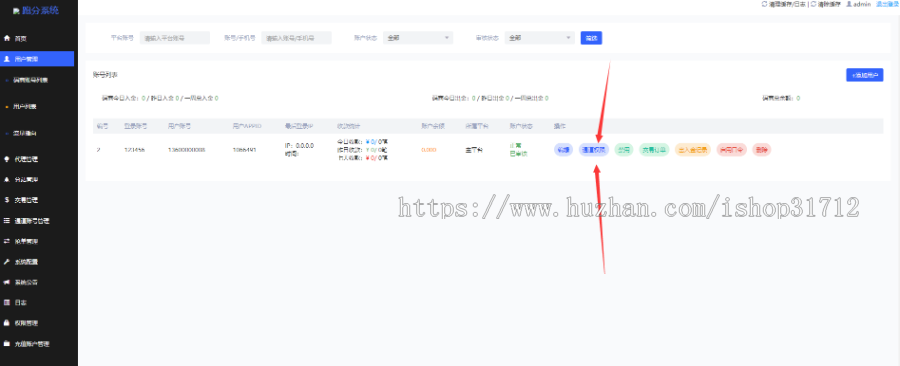Screen dimensions: 900x366
Task: Click the 用户APPID column header
Action: pyautogui.click(x=247, y=126)
